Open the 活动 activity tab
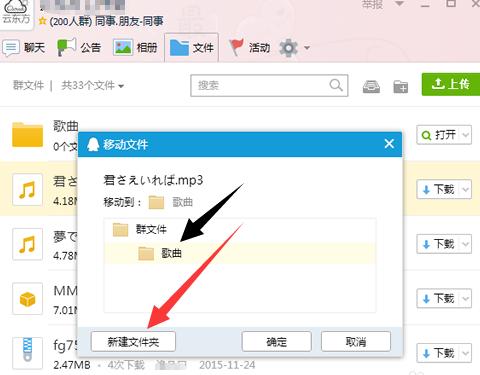The height and width of the screenshot is (375, 480). tap(249, 48)
